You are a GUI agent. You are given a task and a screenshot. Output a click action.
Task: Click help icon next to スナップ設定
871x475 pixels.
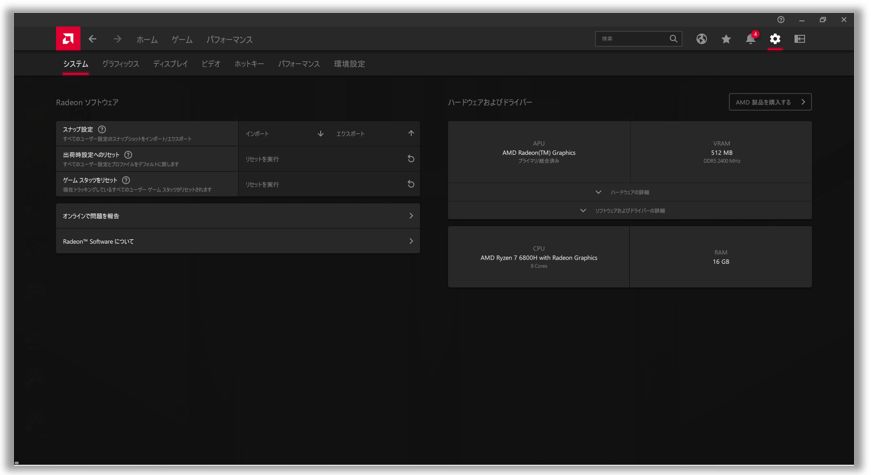(102, 129)
